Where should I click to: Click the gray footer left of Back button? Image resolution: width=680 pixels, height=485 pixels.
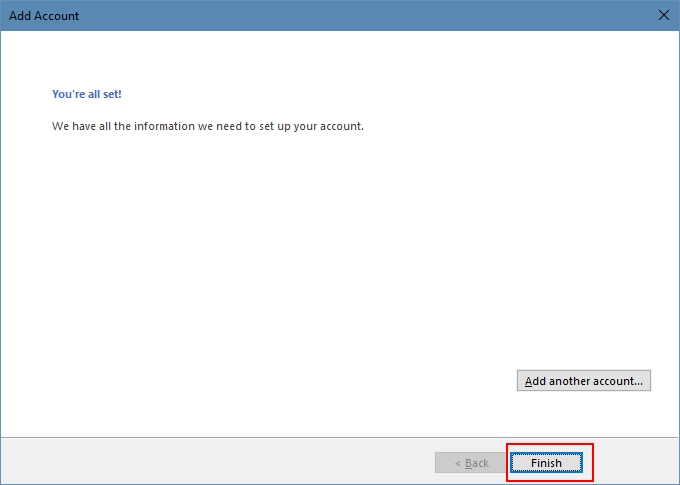200,462
